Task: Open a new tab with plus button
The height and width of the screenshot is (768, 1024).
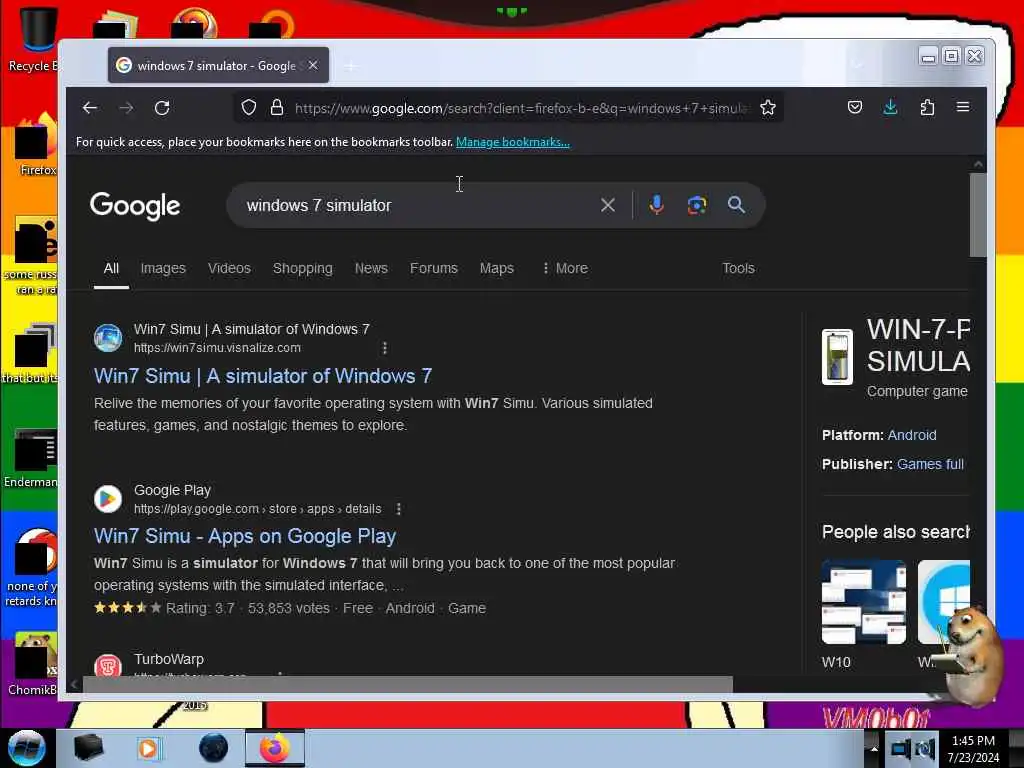Action: point(351,66)
